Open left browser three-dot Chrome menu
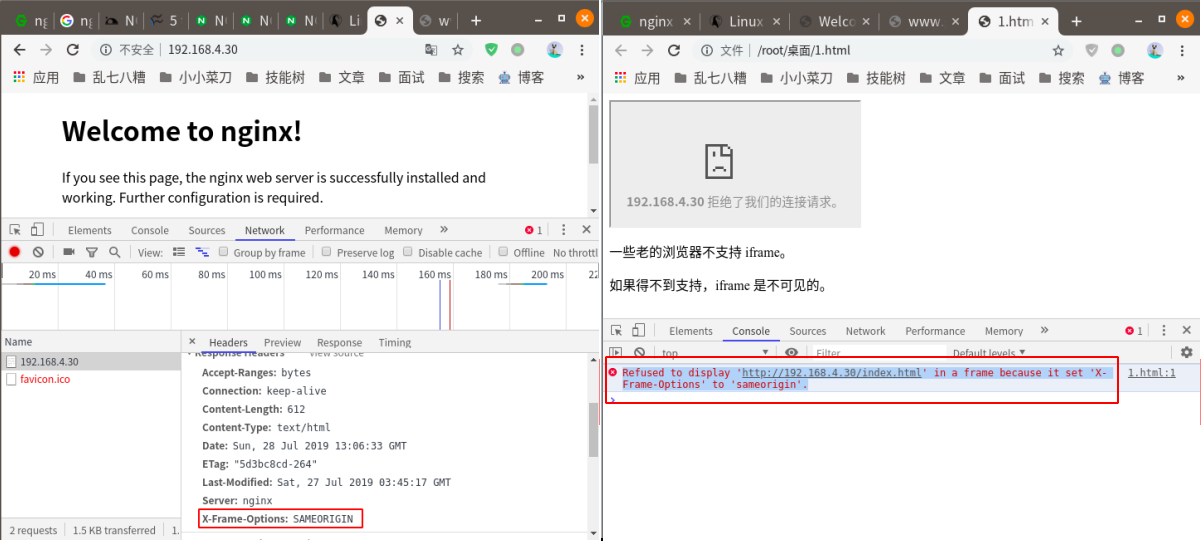The height and width of the screenshot is (544, 1203). (584, 50)
